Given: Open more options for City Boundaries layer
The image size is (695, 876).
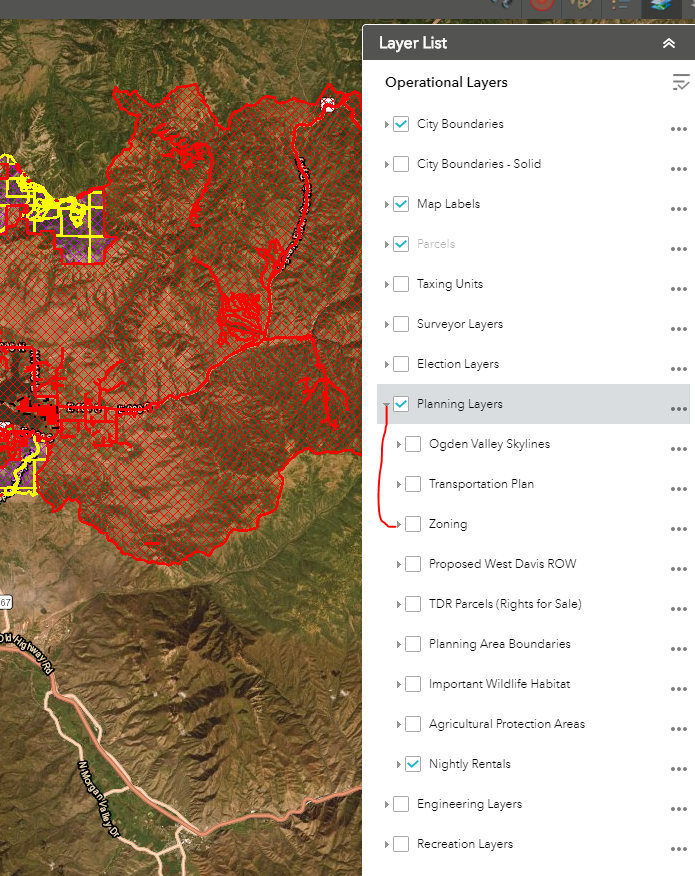Looking at the screenshot, I should click(679, 128).
